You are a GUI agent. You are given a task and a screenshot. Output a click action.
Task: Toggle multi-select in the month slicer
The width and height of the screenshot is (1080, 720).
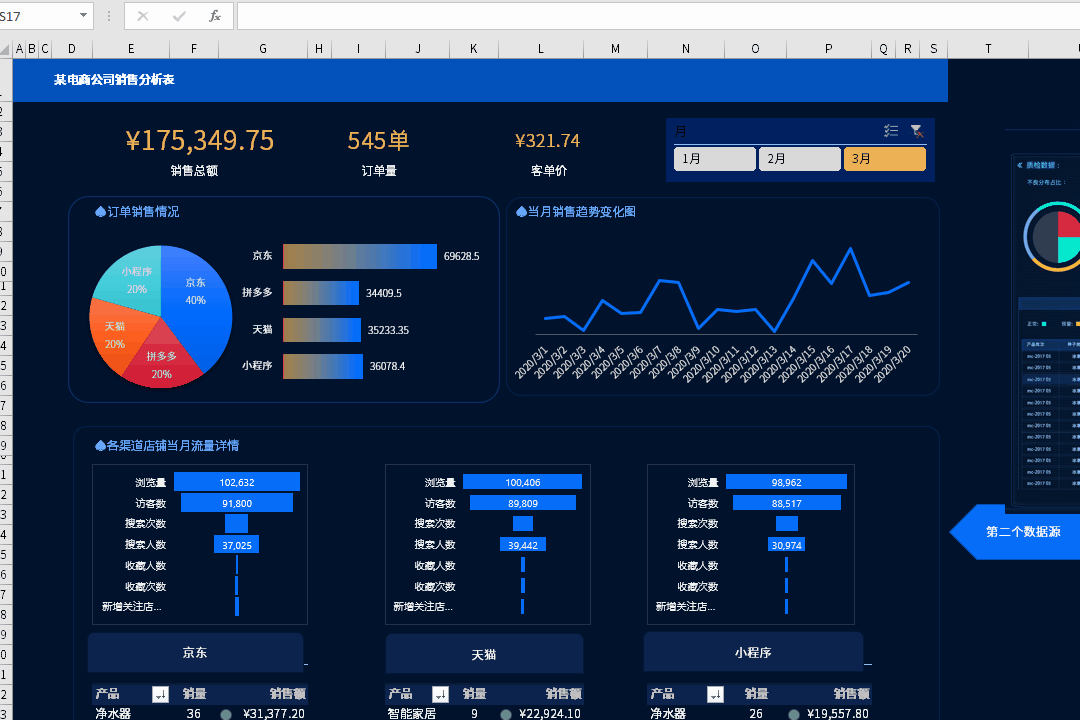[x=891, y=130]
